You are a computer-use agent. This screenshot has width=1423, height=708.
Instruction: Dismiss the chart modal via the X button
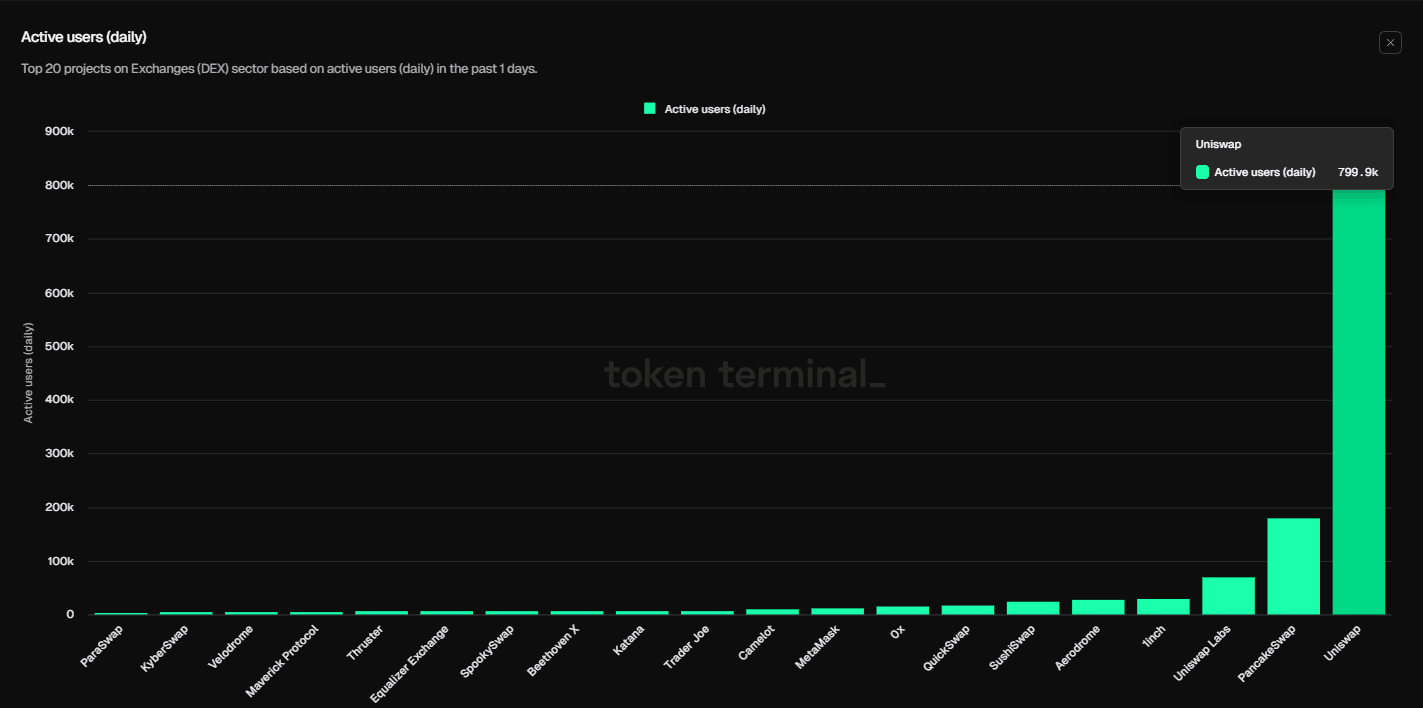point(1390,42)
